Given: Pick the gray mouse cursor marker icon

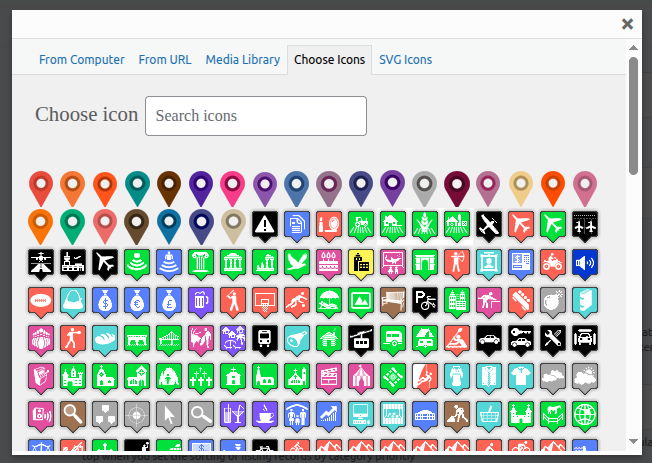Looking at the screenshot, I should point(168,417).
